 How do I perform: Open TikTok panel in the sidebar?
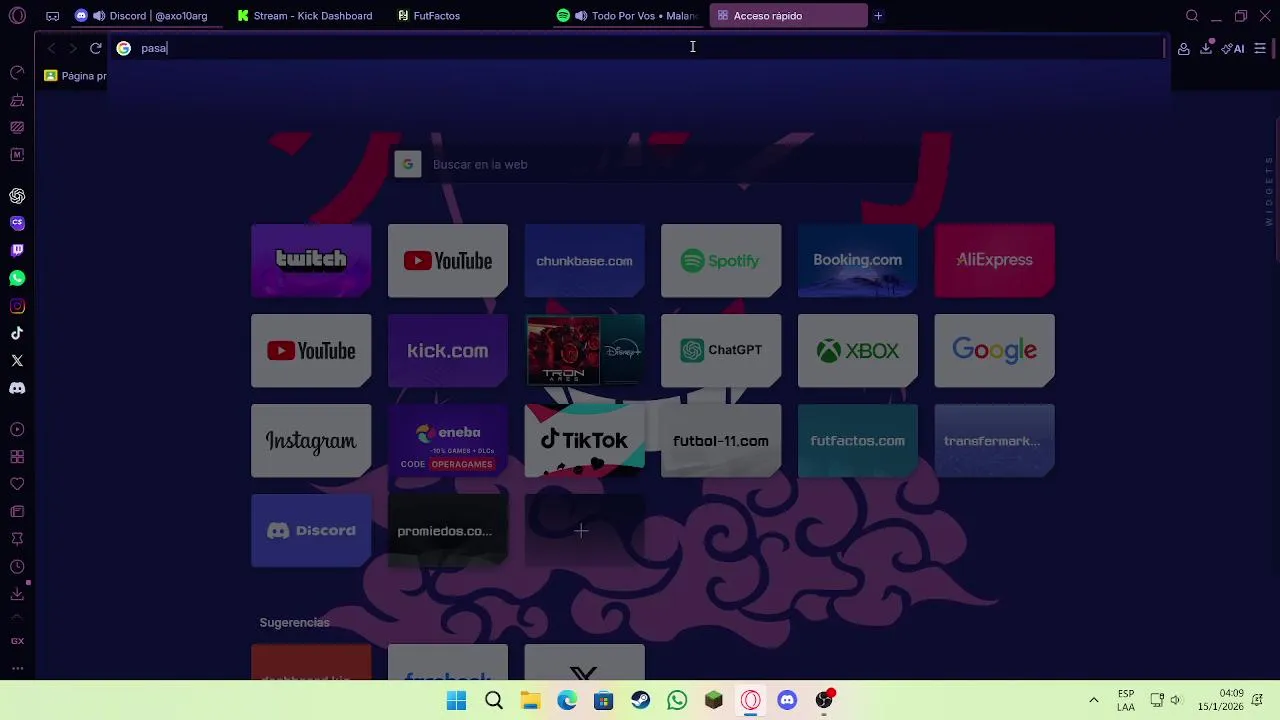coord(17,333)
